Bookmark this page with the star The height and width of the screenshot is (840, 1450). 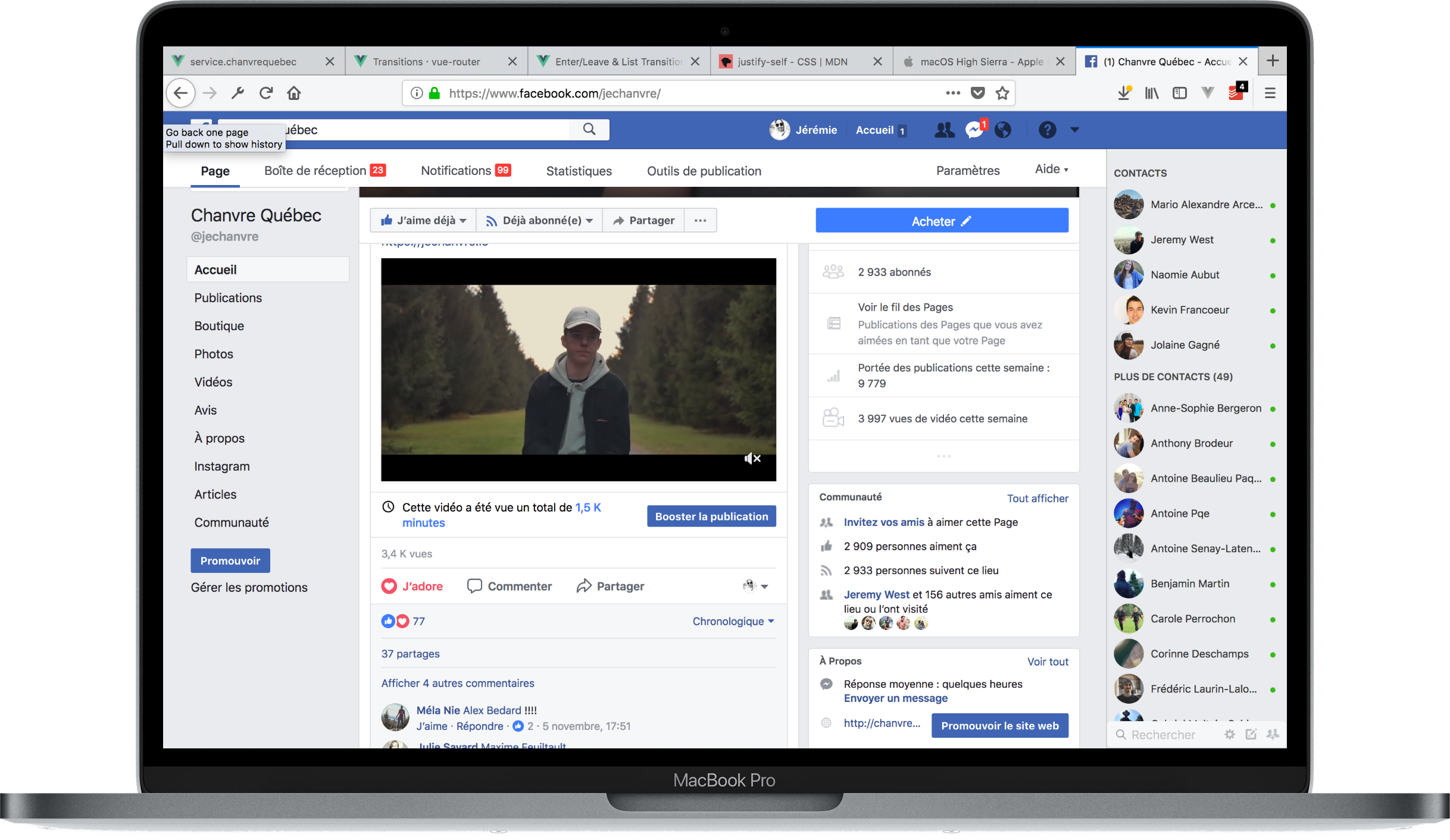point(1002,93)
